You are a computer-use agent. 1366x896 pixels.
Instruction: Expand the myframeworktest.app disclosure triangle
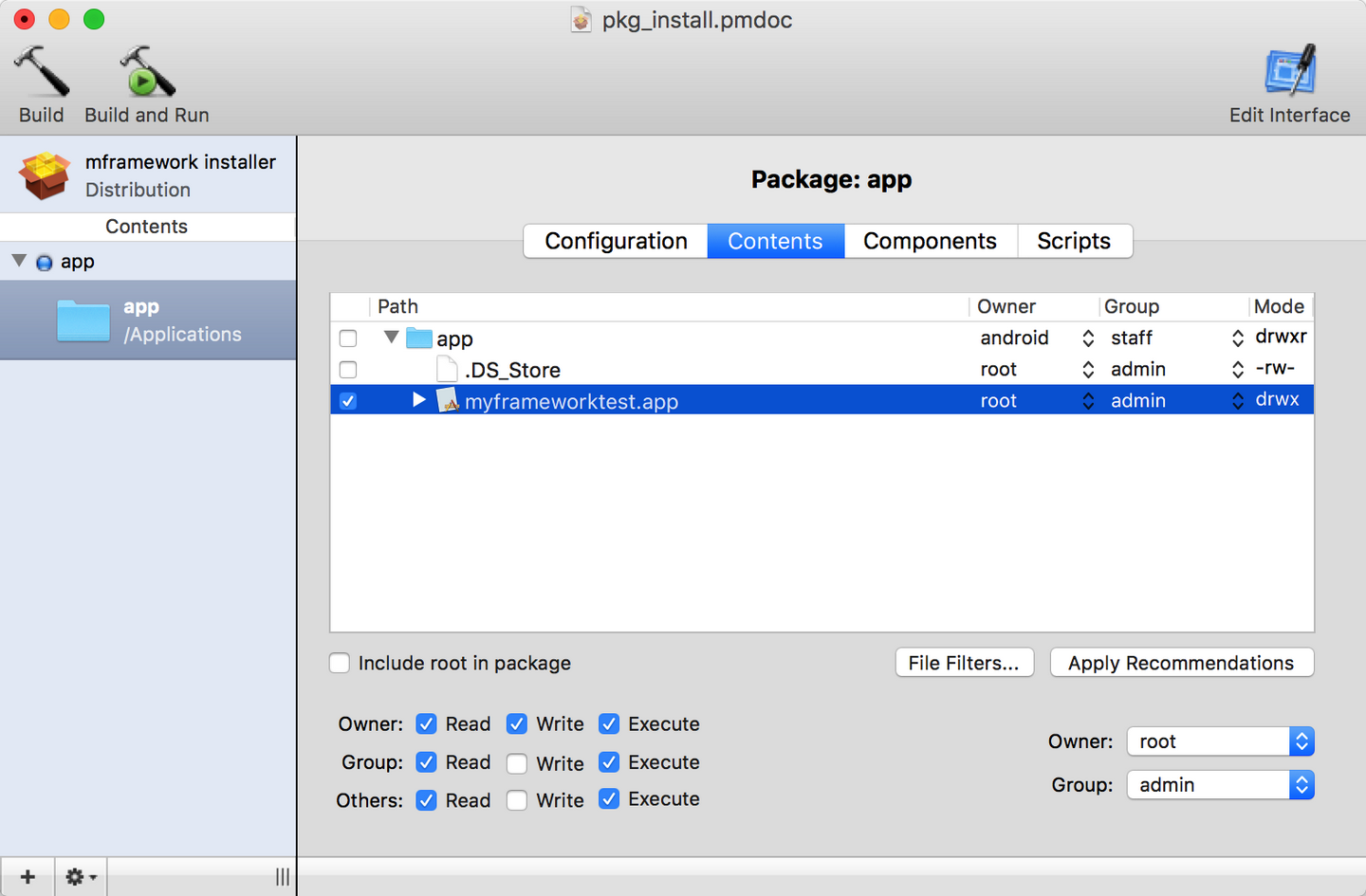(418, 400)
